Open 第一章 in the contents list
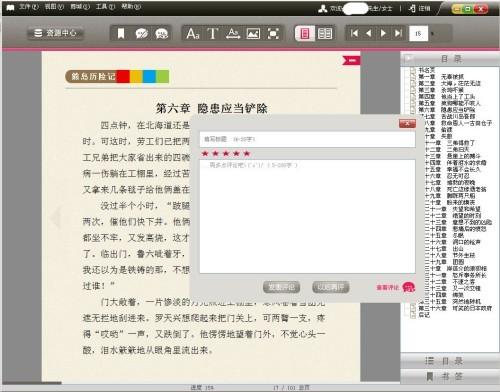Image resolution: width=500 pixels, height=392 pixels. (x=441, y=77)
